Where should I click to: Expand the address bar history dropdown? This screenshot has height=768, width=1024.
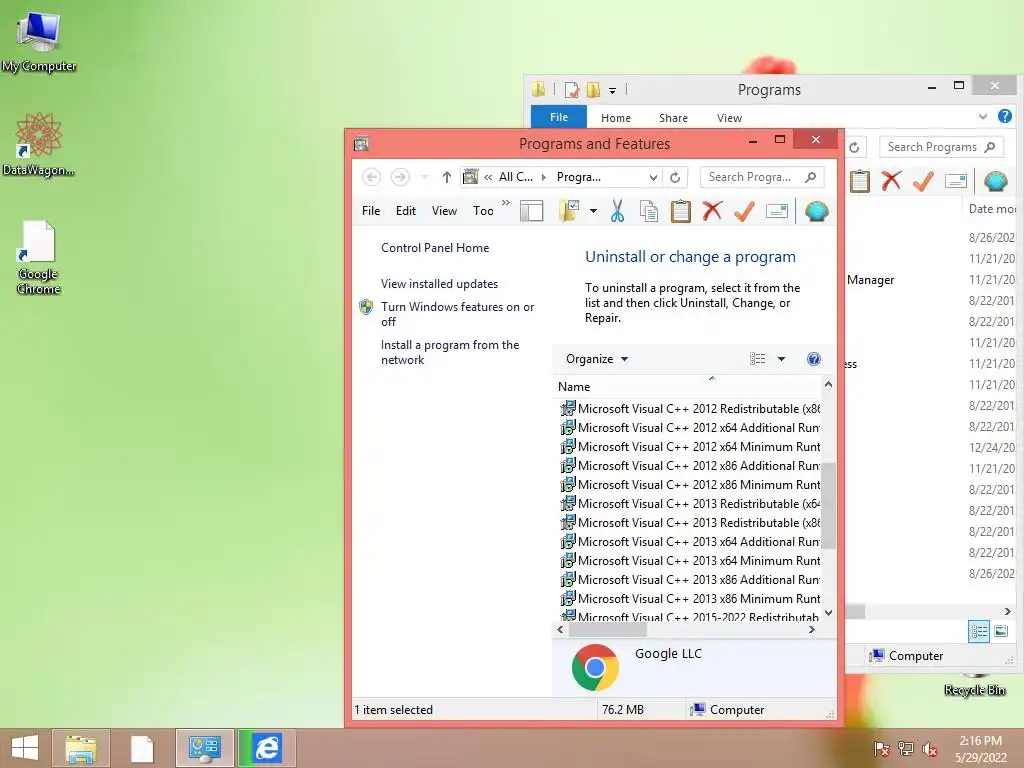pos(653,177)
